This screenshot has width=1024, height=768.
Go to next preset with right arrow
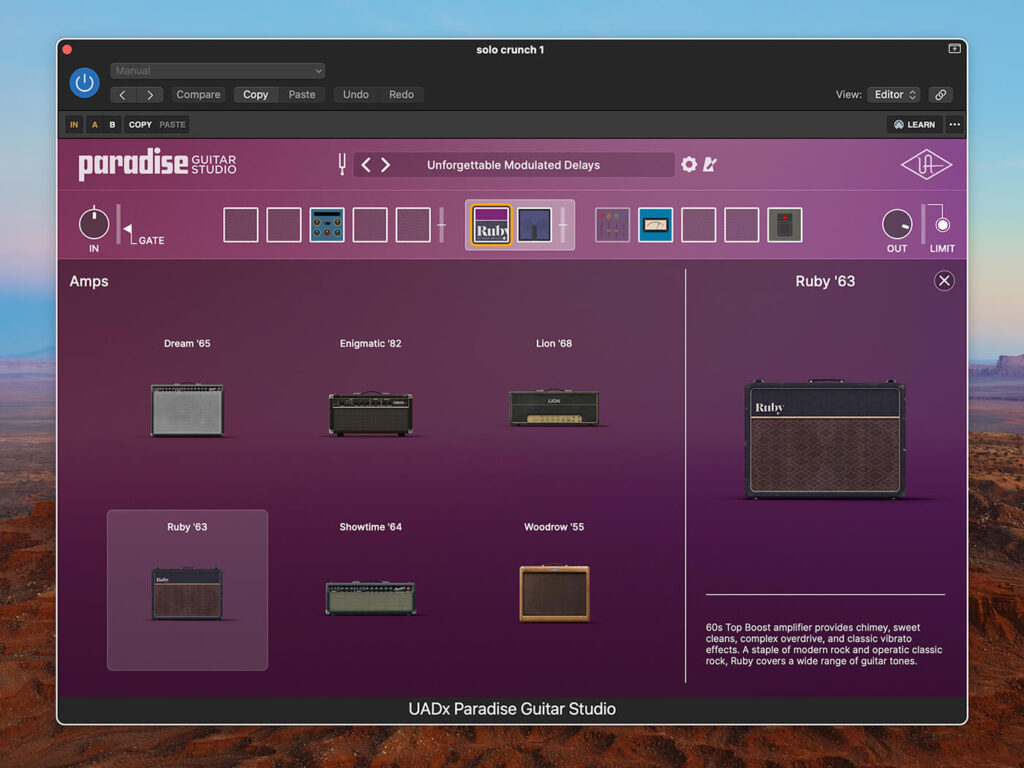point(150,95)
